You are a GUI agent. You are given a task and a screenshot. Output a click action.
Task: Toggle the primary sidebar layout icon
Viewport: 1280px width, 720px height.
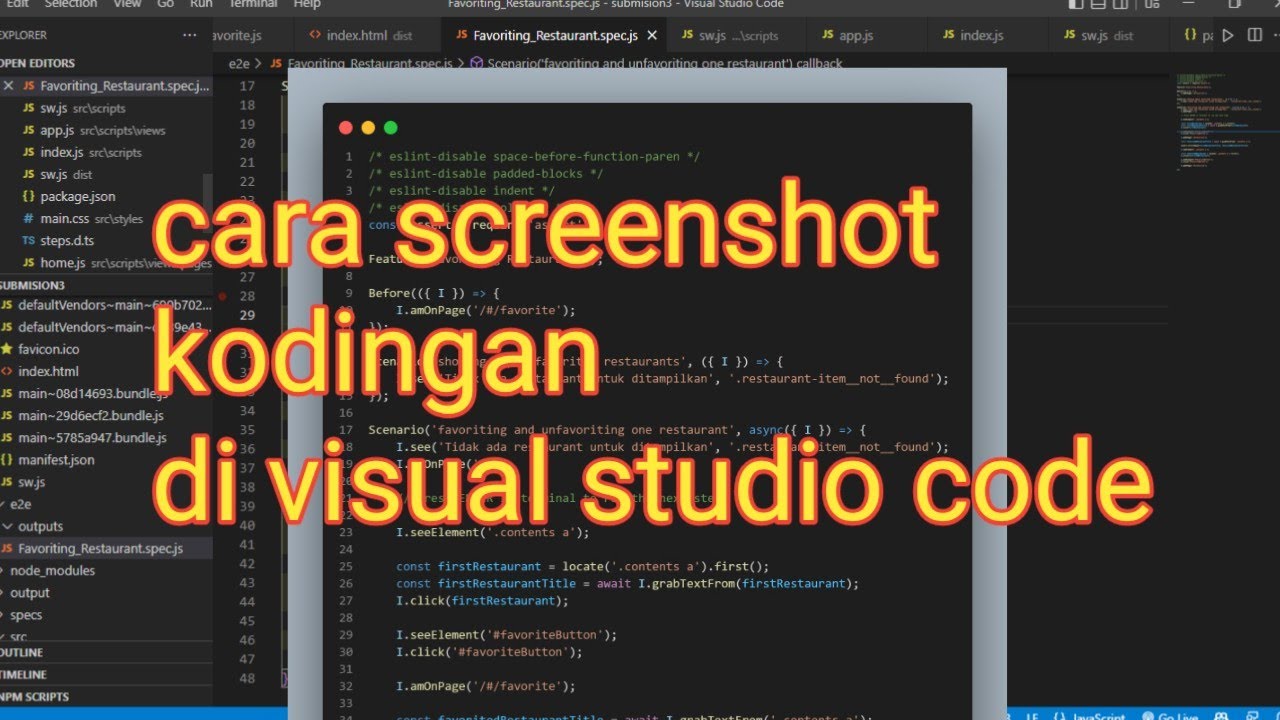pyautogui.click(x=1076, y=4)
